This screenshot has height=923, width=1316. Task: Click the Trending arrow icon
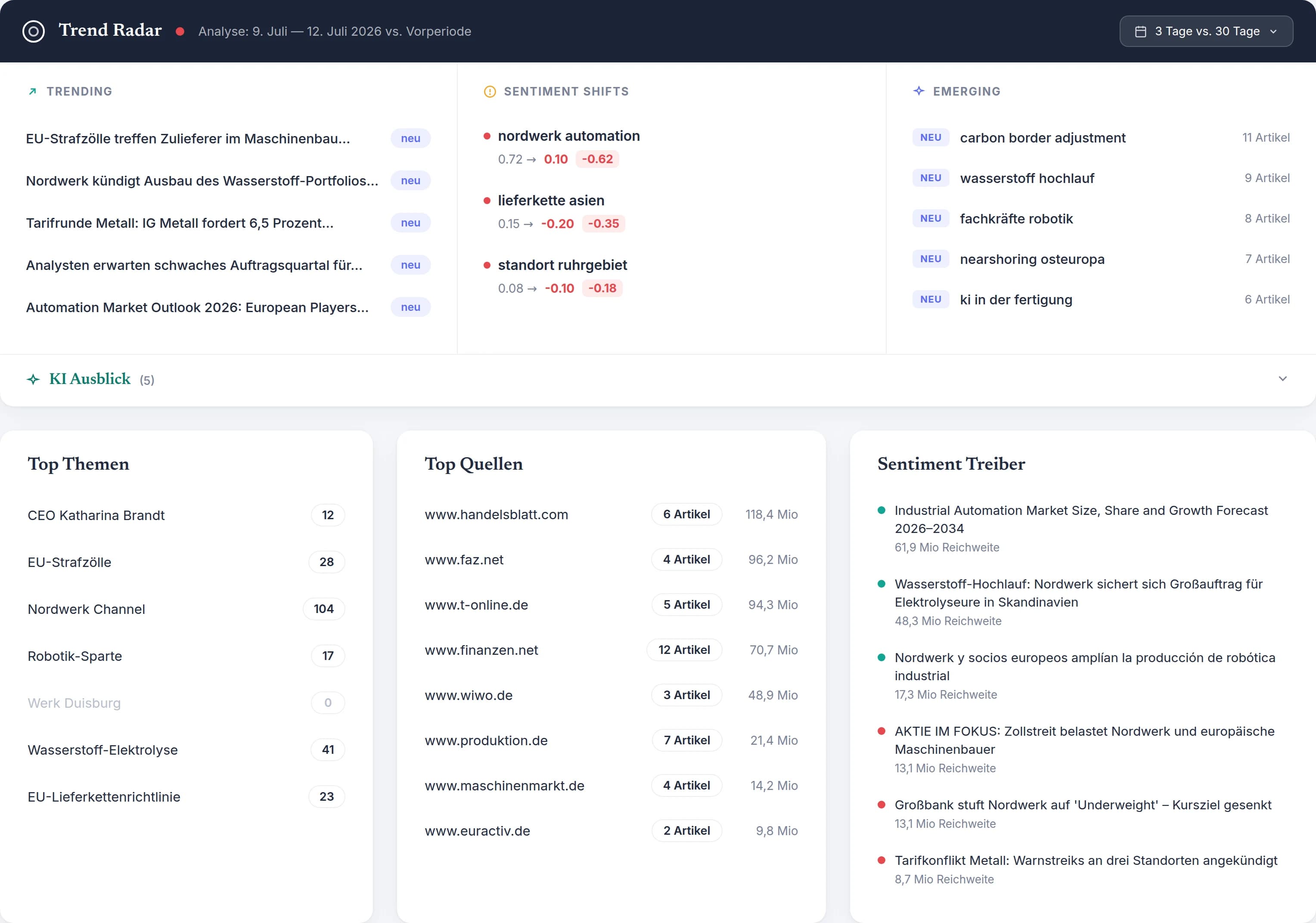click(x=33, y=91)
